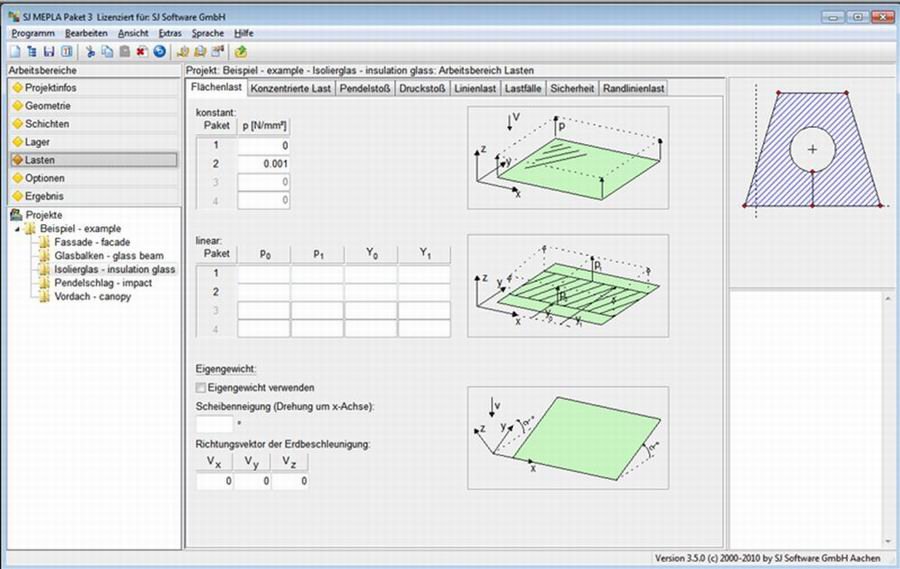Open the Sprache menu

tap(208, 33)
